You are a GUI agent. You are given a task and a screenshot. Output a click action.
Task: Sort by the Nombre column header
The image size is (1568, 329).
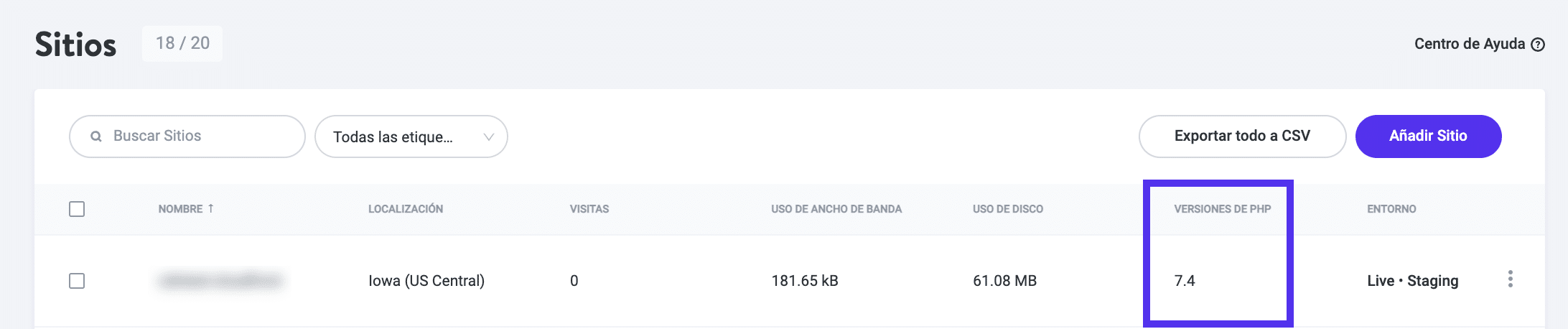coord(180,209)
